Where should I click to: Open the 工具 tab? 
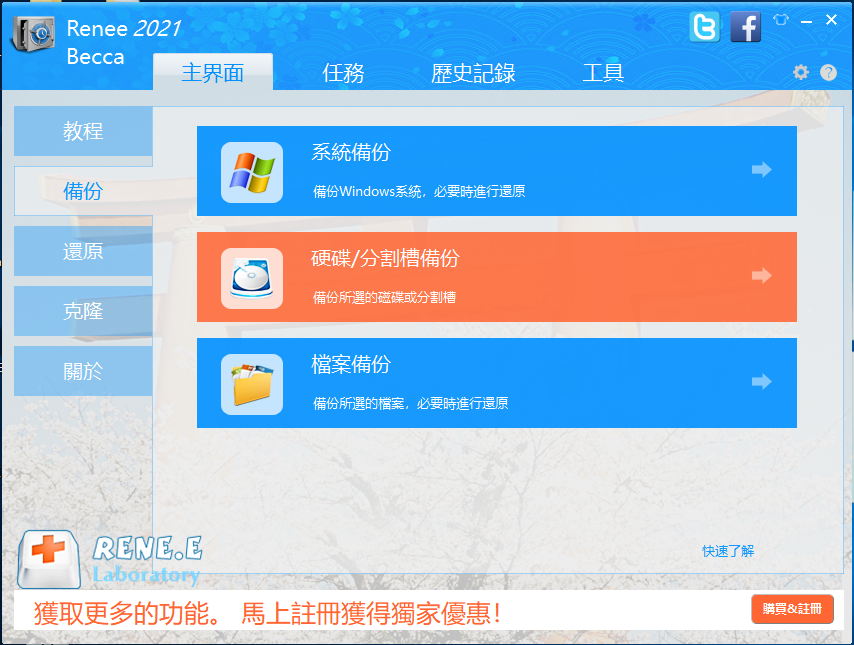point(603,72)
